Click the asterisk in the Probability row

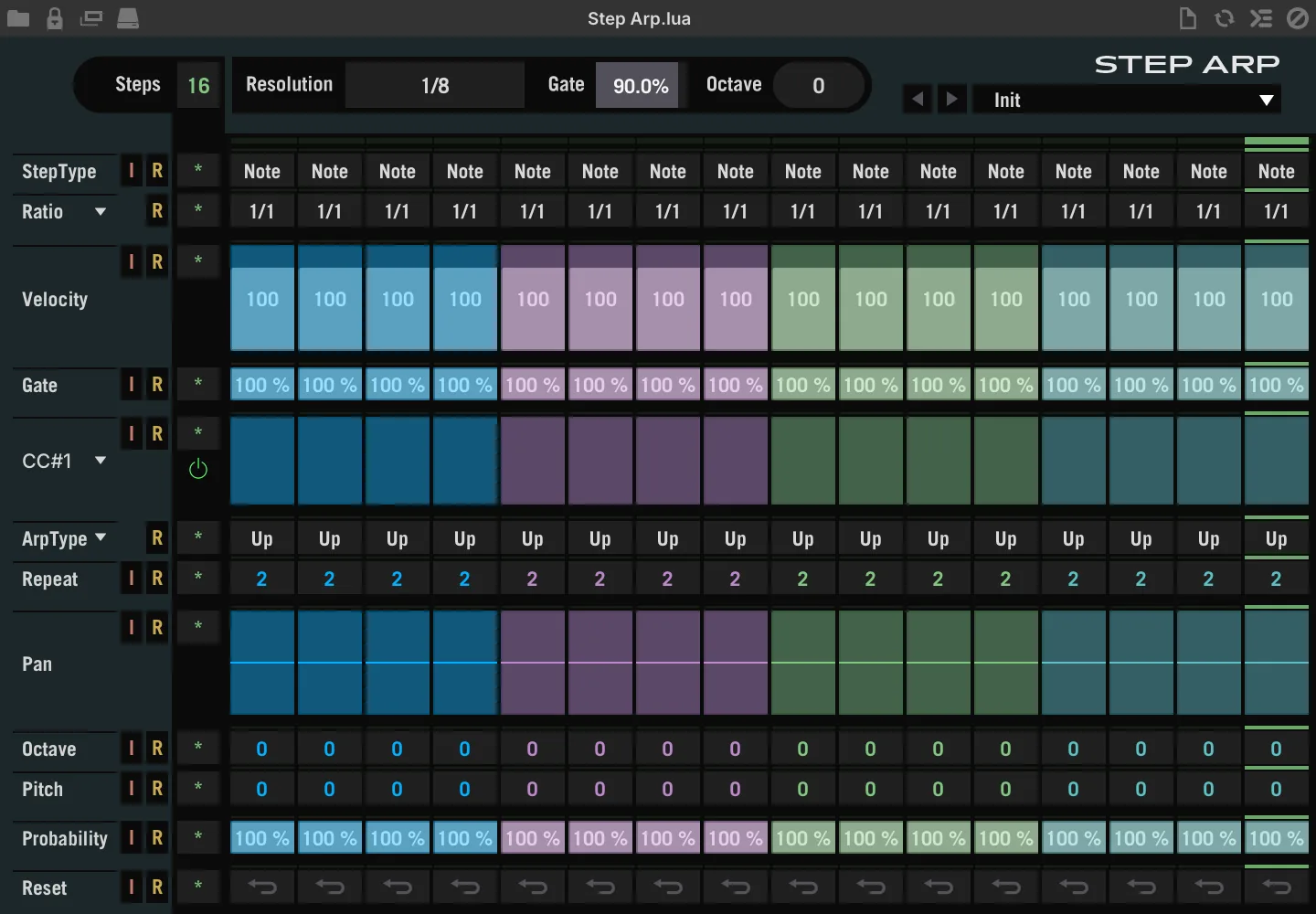(198, 837)
